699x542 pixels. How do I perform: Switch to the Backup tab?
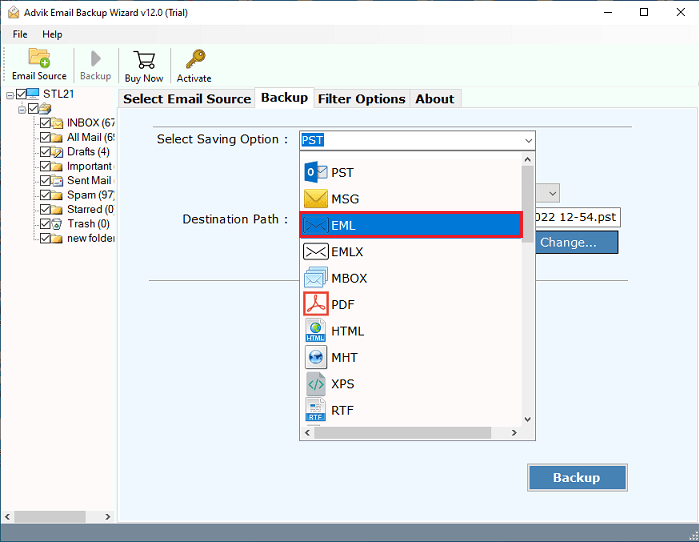[284, 98]
